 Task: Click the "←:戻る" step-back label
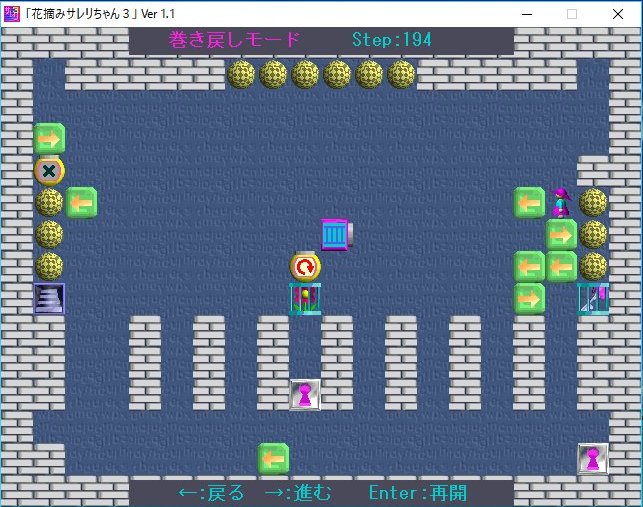(211, 493)
